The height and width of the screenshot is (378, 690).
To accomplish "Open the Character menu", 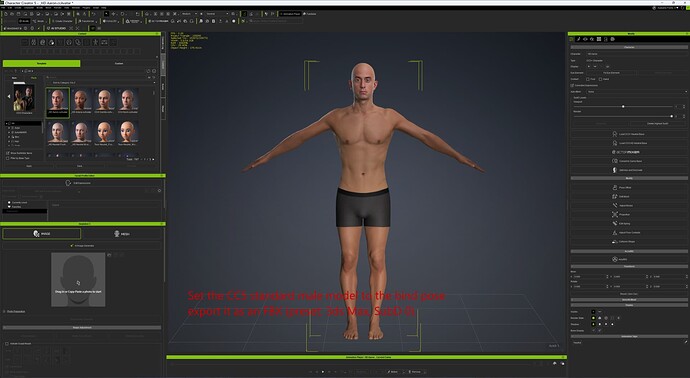I will click(29, 8).
